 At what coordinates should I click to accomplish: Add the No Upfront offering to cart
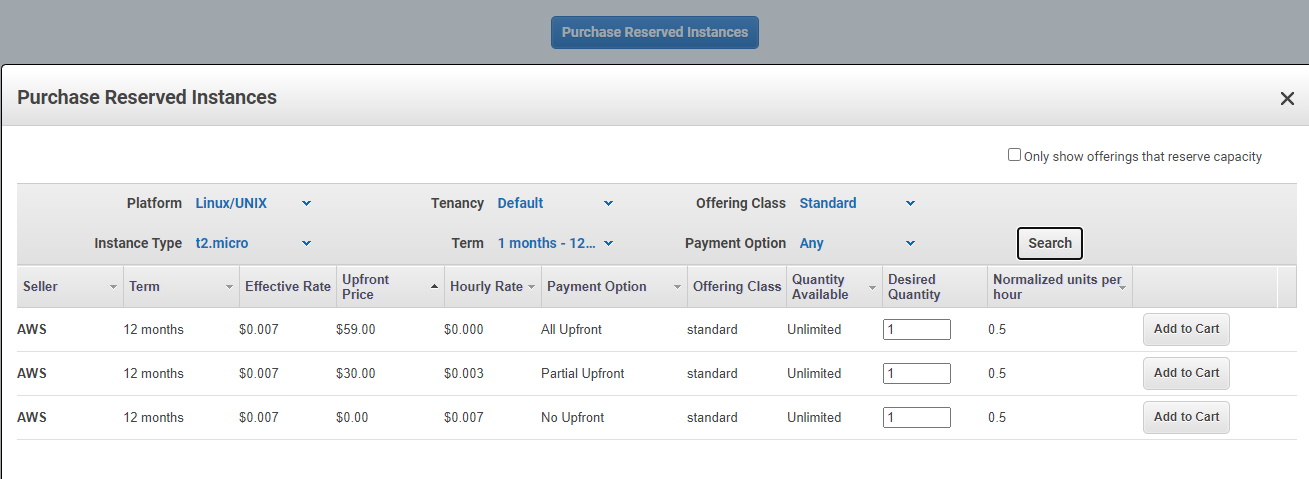pyautogui.click(x=1186, y=417)
